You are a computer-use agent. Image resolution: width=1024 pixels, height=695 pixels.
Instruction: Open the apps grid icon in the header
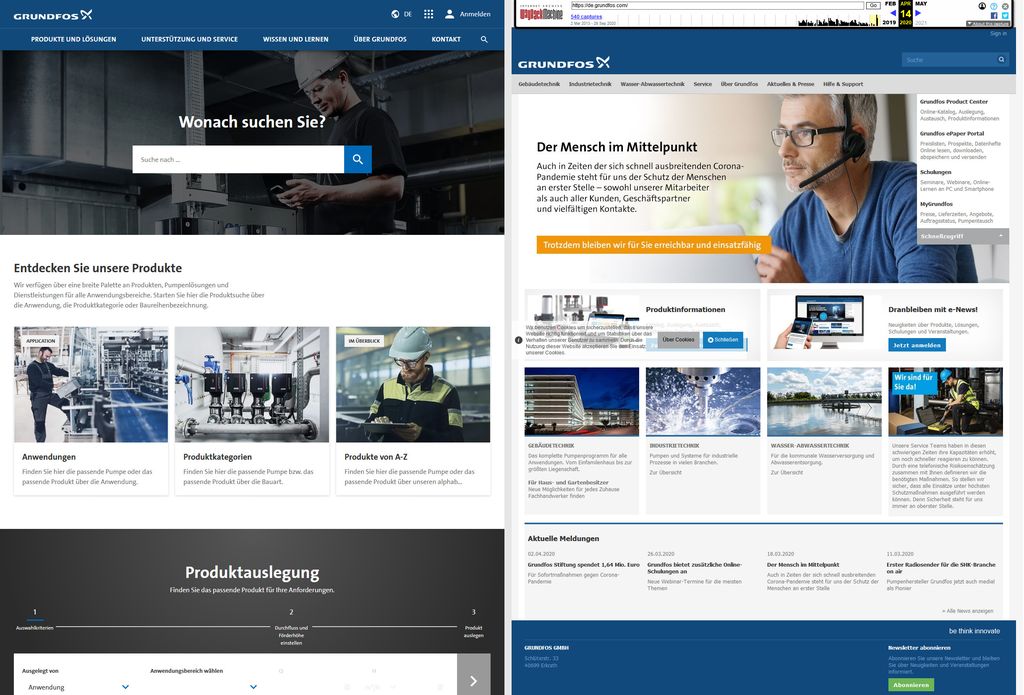[428, 14]
